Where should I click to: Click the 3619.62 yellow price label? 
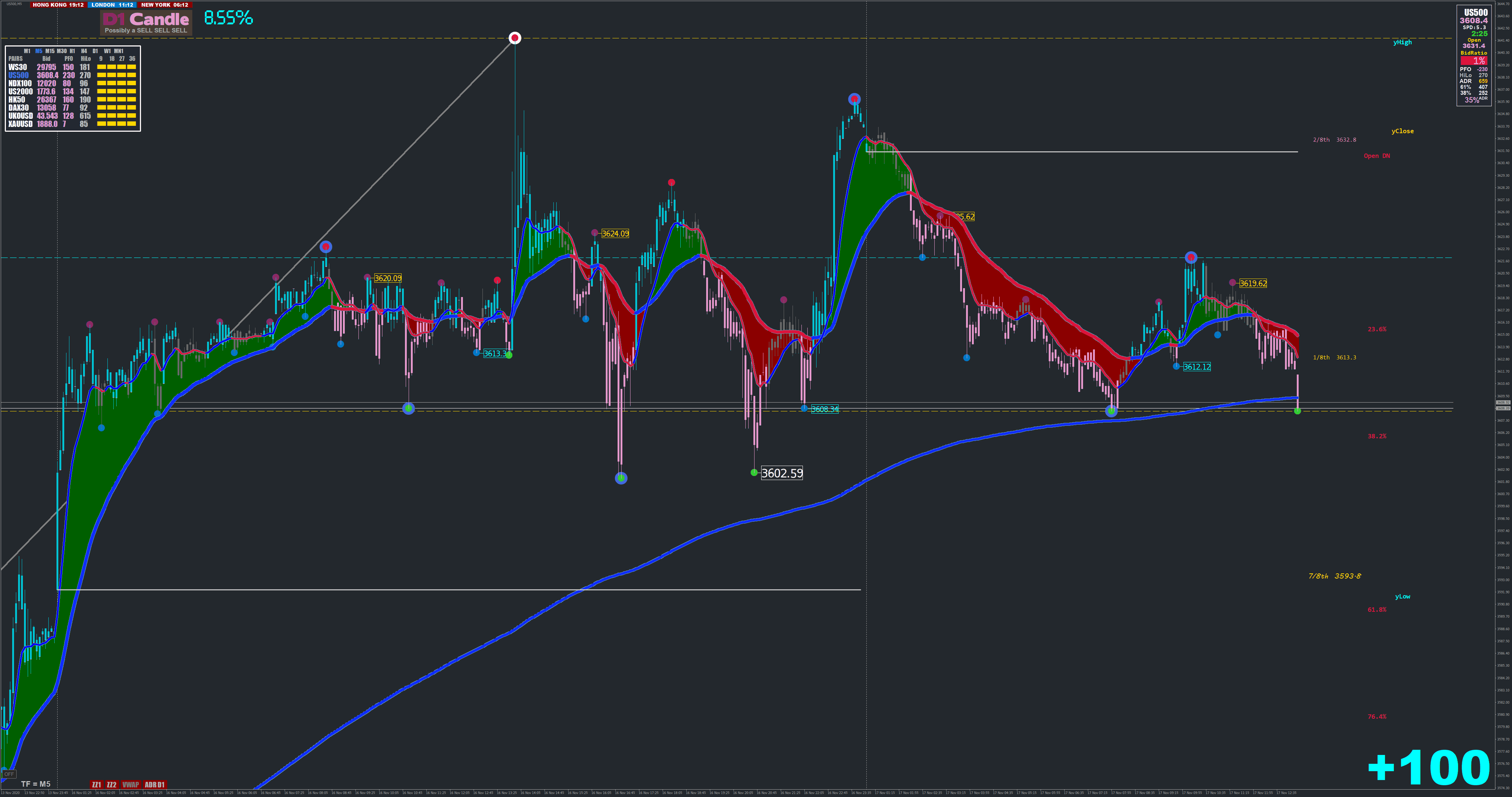tap(1253, 283)
